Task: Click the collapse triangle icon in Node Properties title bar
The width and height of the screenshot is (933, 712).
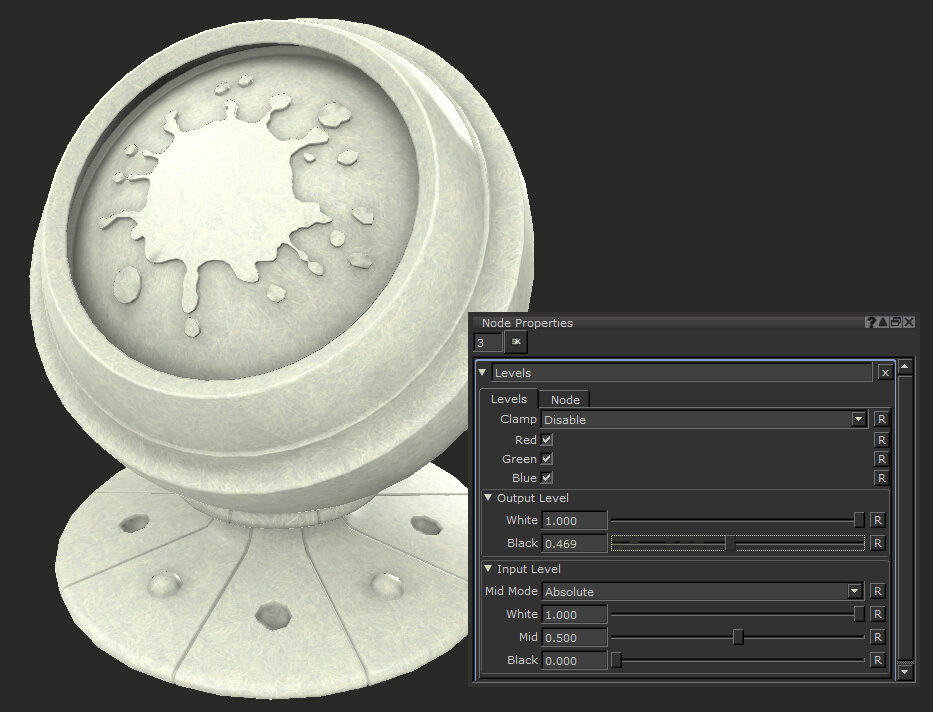Action: pyautogui.click(x=883, y=322)
